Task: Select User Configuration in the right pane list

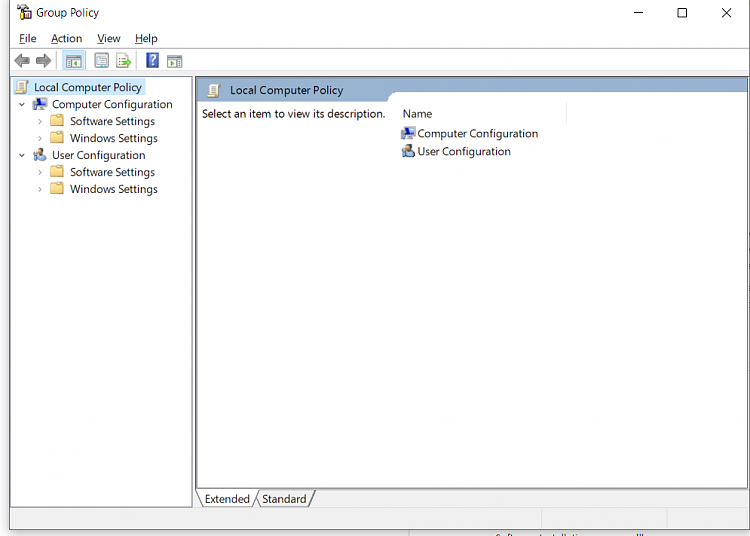Action: (463, 152)
